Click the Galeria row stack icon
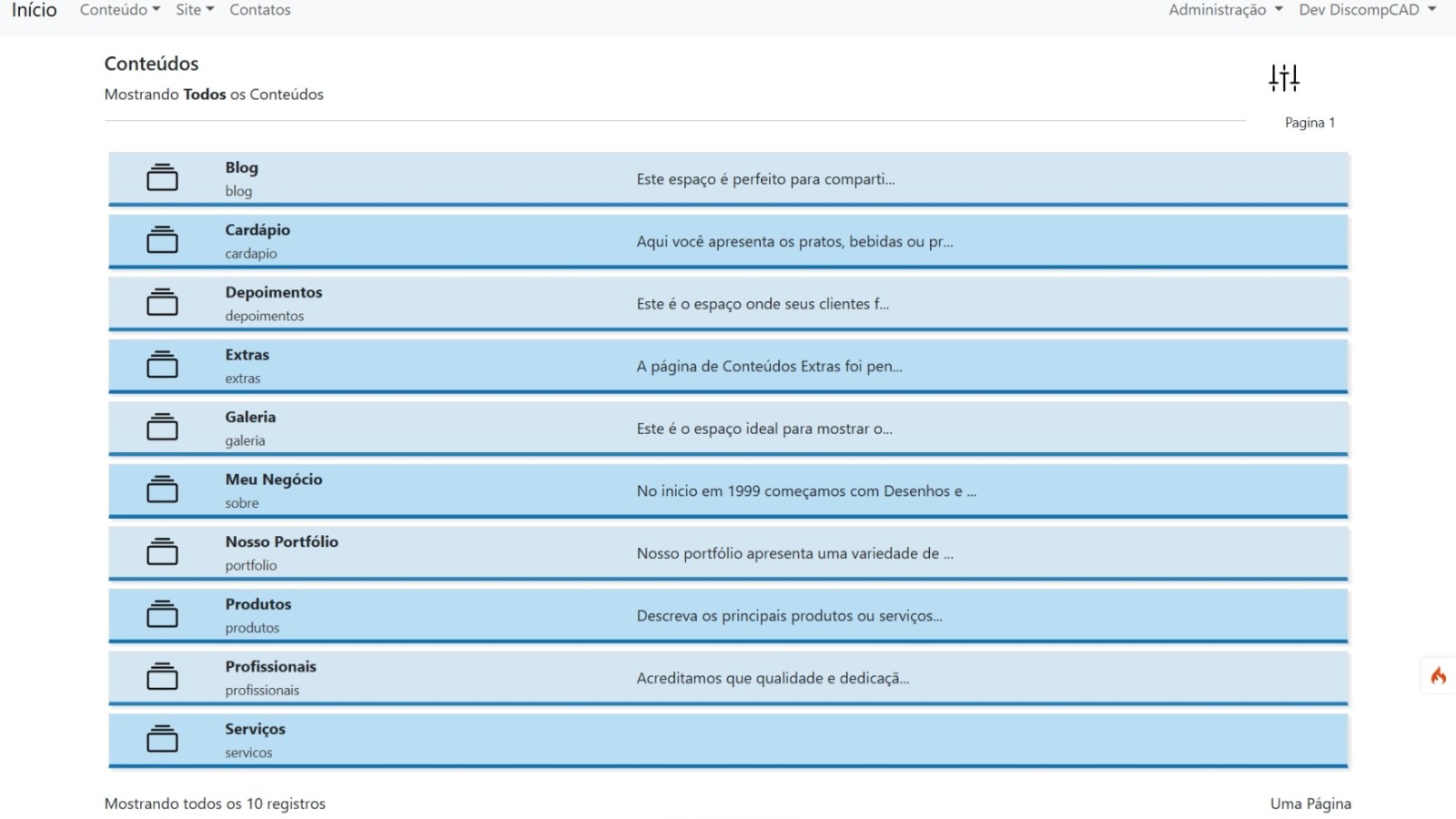Image resolution: width=1456 pixels, height=819 pixels. 162,427
